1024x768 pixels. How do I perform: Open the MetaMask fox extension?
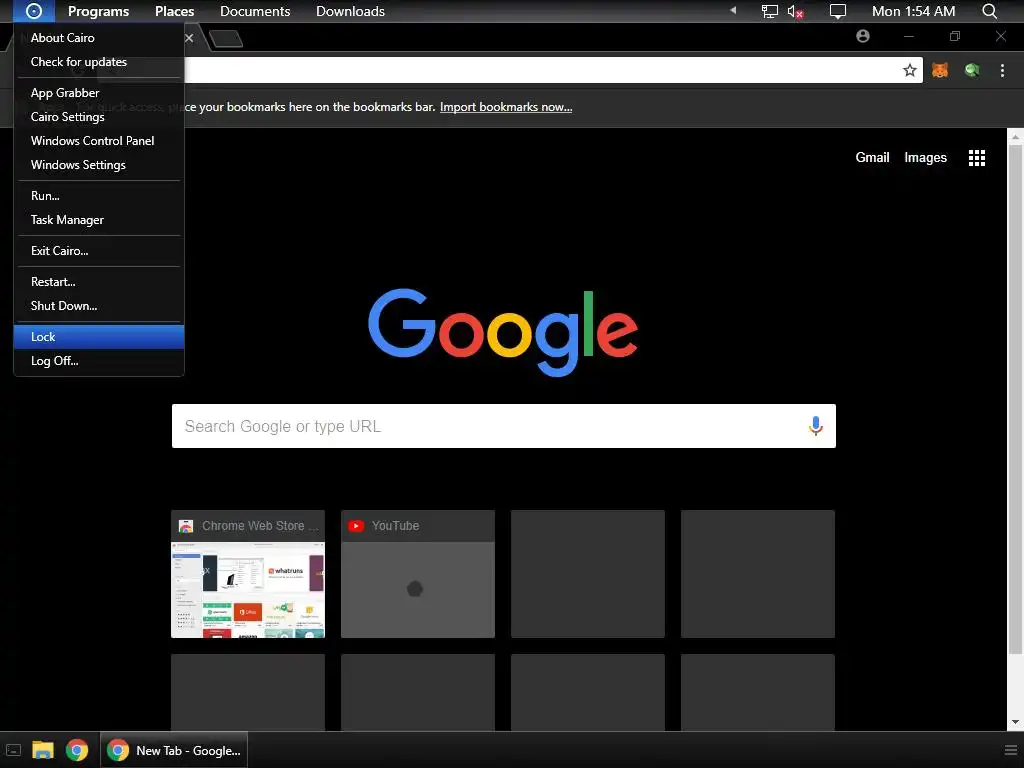click(940, 70)
